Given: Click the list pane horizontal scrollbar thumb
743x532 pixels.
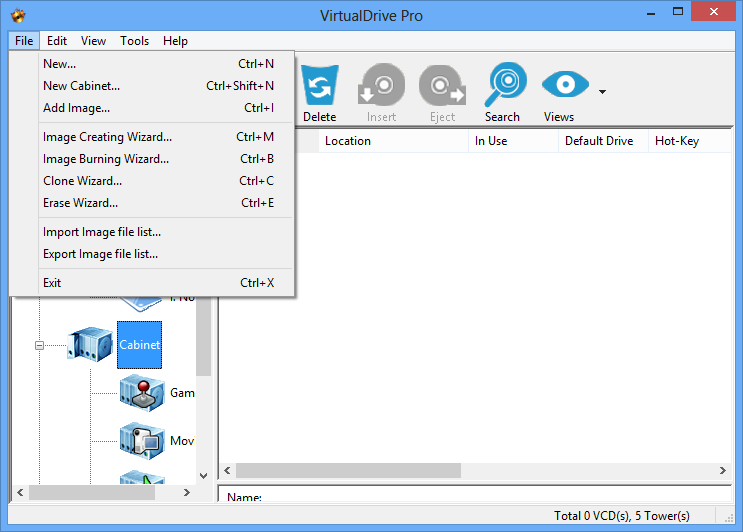Looking at the screenshot, I should pos(348,470).
